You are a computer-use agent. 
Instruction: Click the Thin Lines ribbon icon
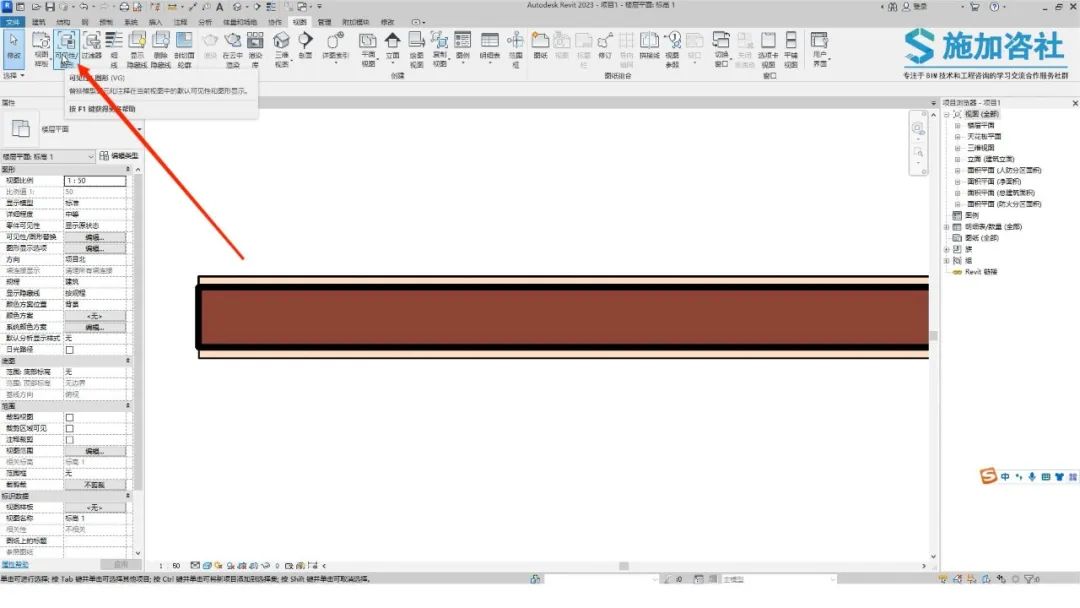(x=113, y=46)
